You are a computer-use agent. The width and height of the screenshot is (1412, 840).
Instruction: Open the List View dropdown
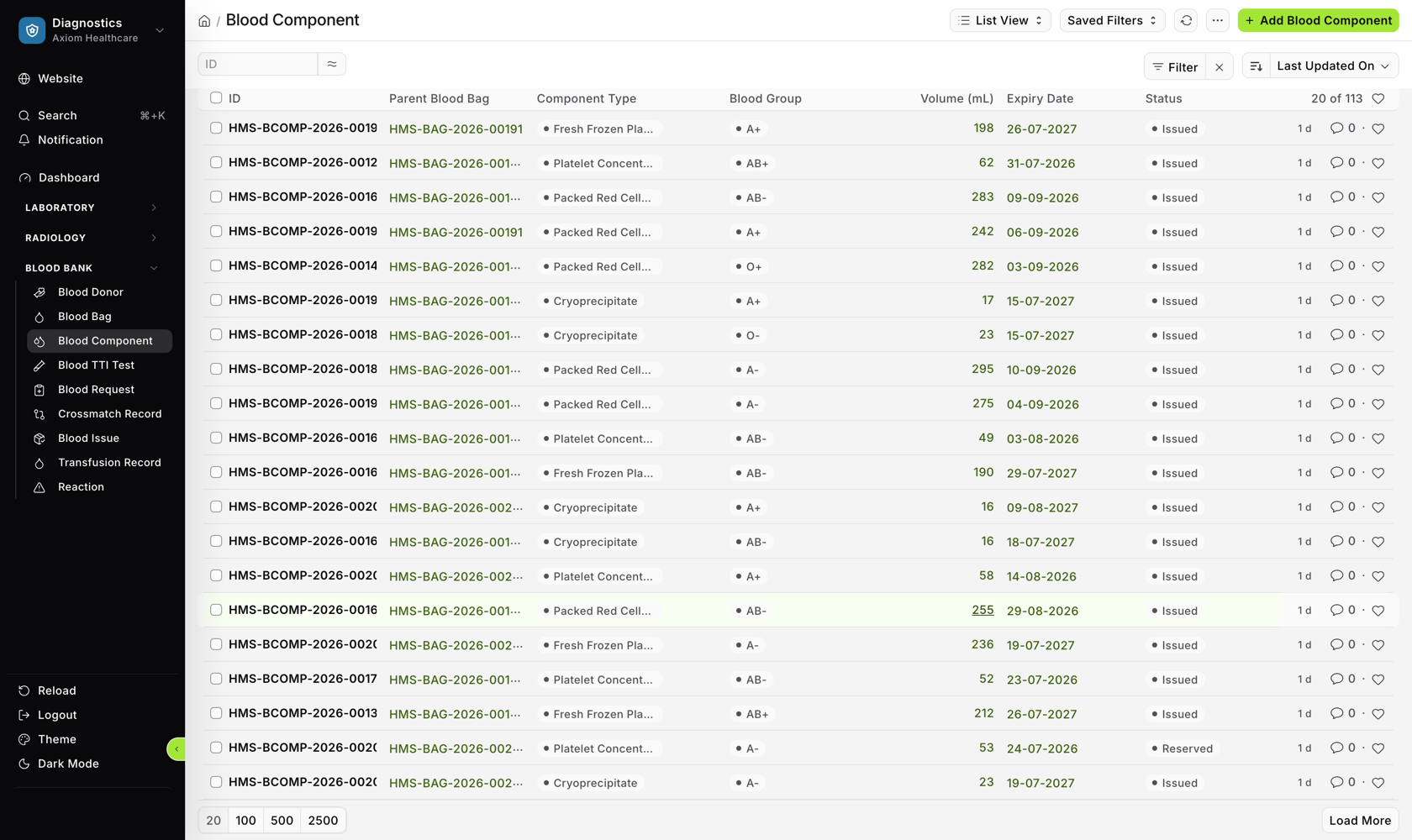click(1000, 20)
